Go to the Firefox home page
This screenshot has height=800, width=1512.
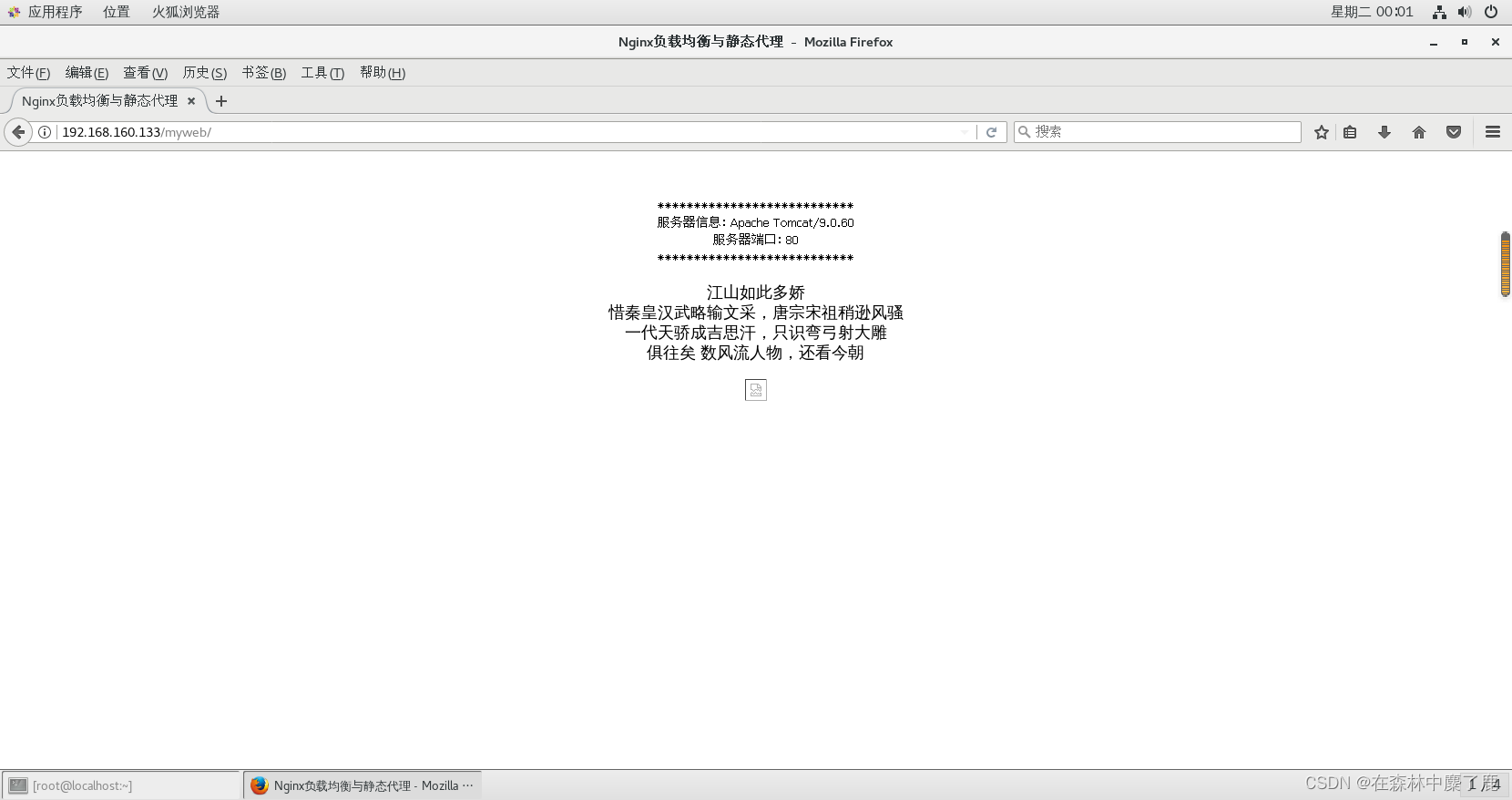tap(1419, 132)
